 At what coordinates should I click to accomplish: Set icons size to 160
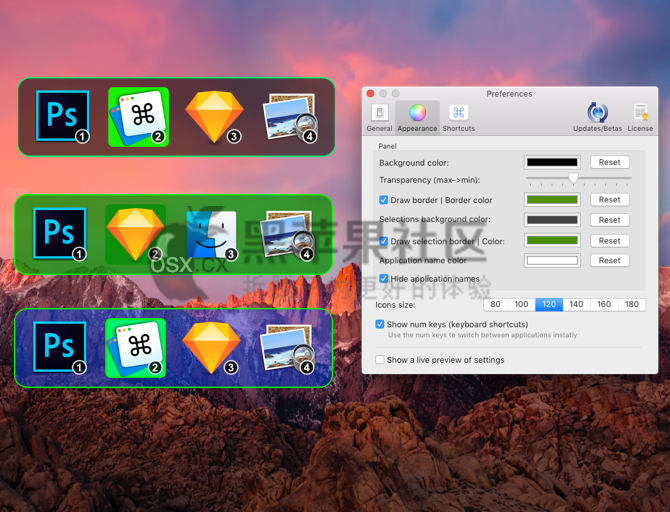coord(604,304)
